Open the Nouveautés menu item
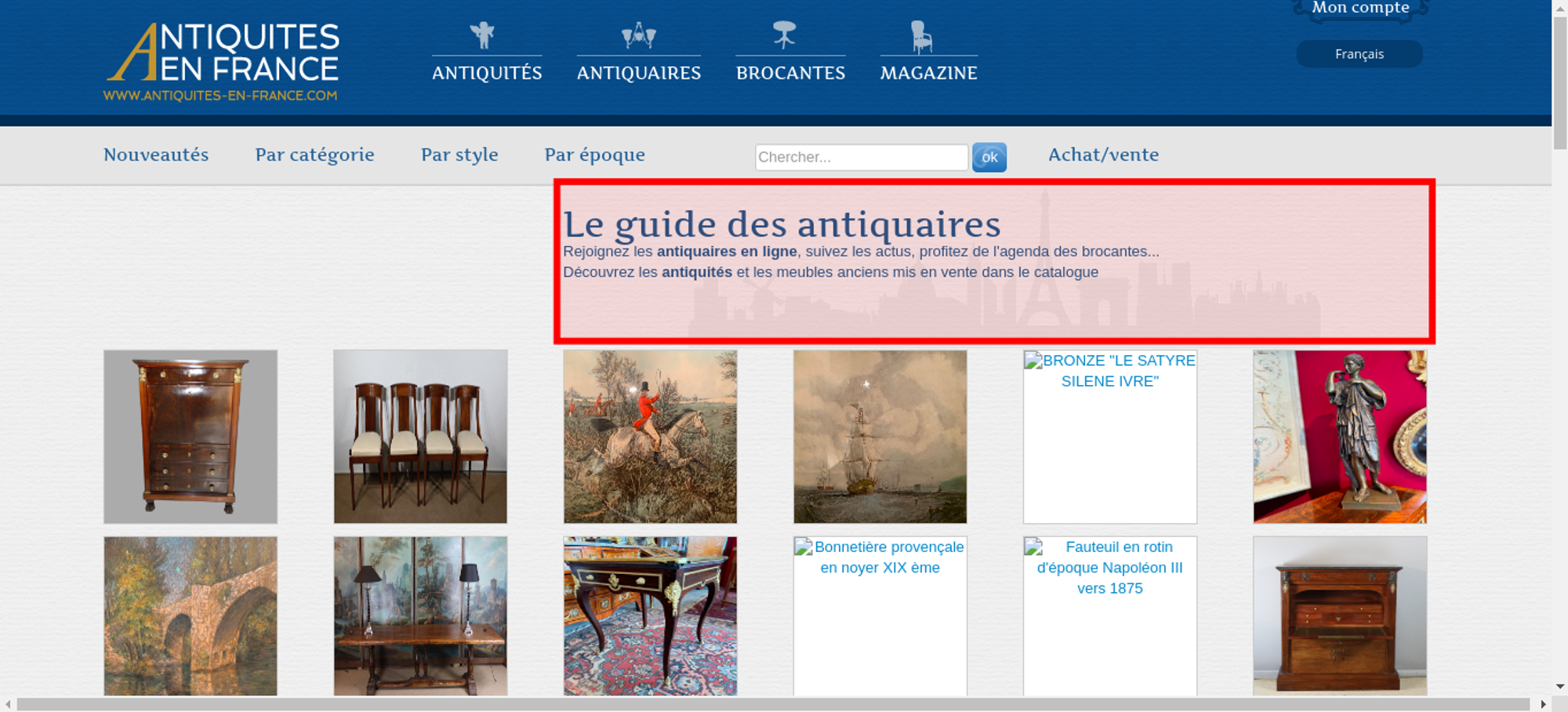 pyautogui.click(x=156, y=155)
